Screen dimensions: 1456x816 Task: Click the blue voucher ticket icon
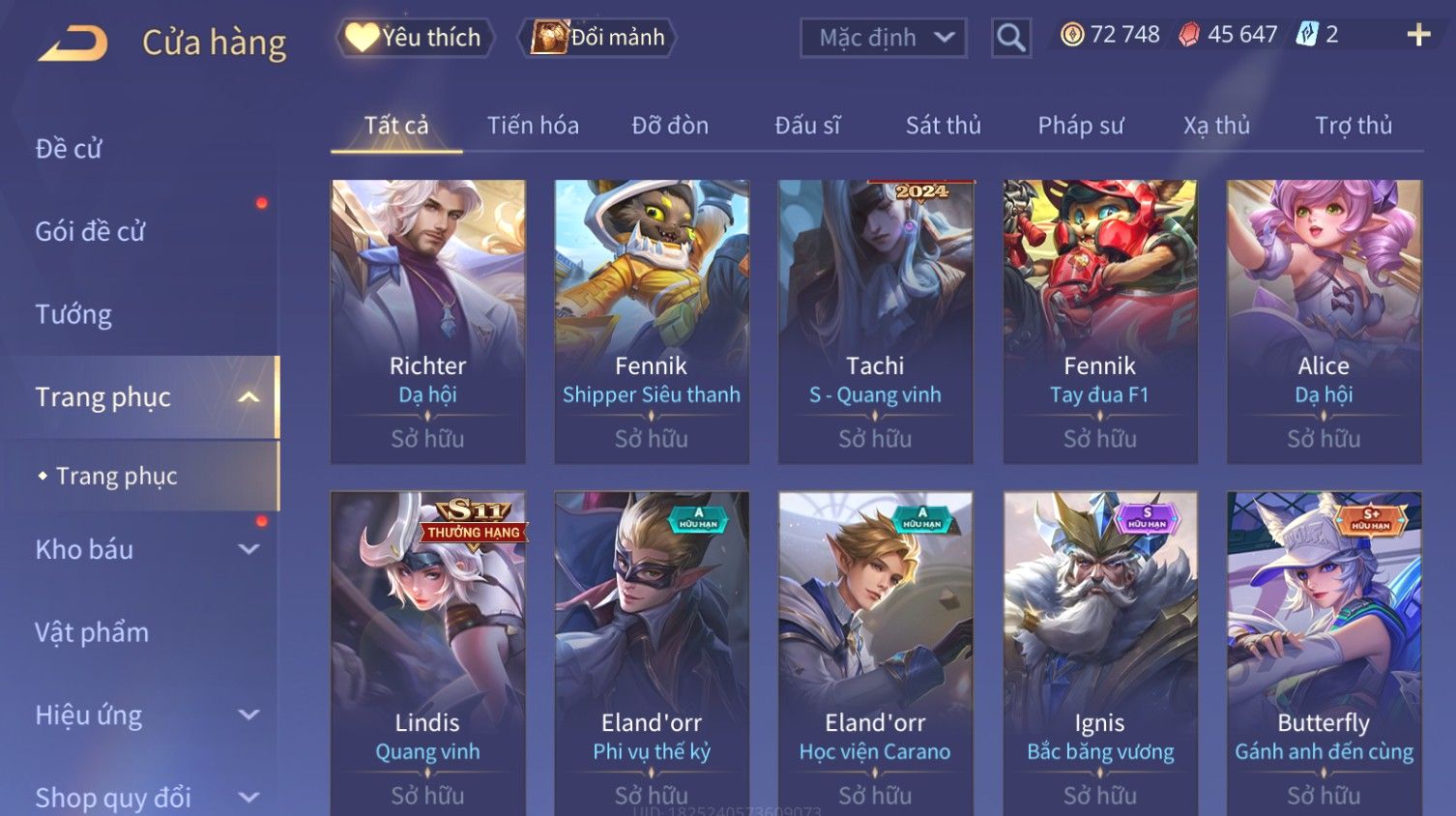tap(1307, 35)
